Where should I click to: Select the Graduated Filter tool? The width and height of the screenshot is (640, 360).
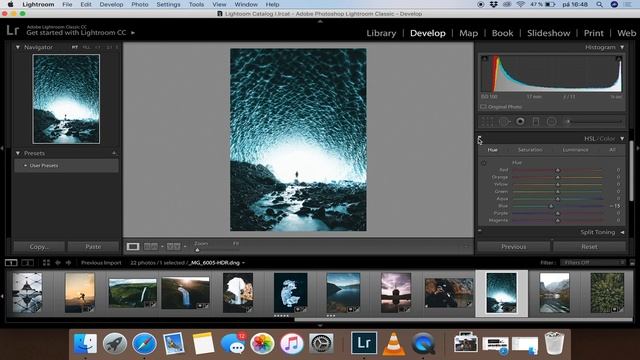pos(536,122)
